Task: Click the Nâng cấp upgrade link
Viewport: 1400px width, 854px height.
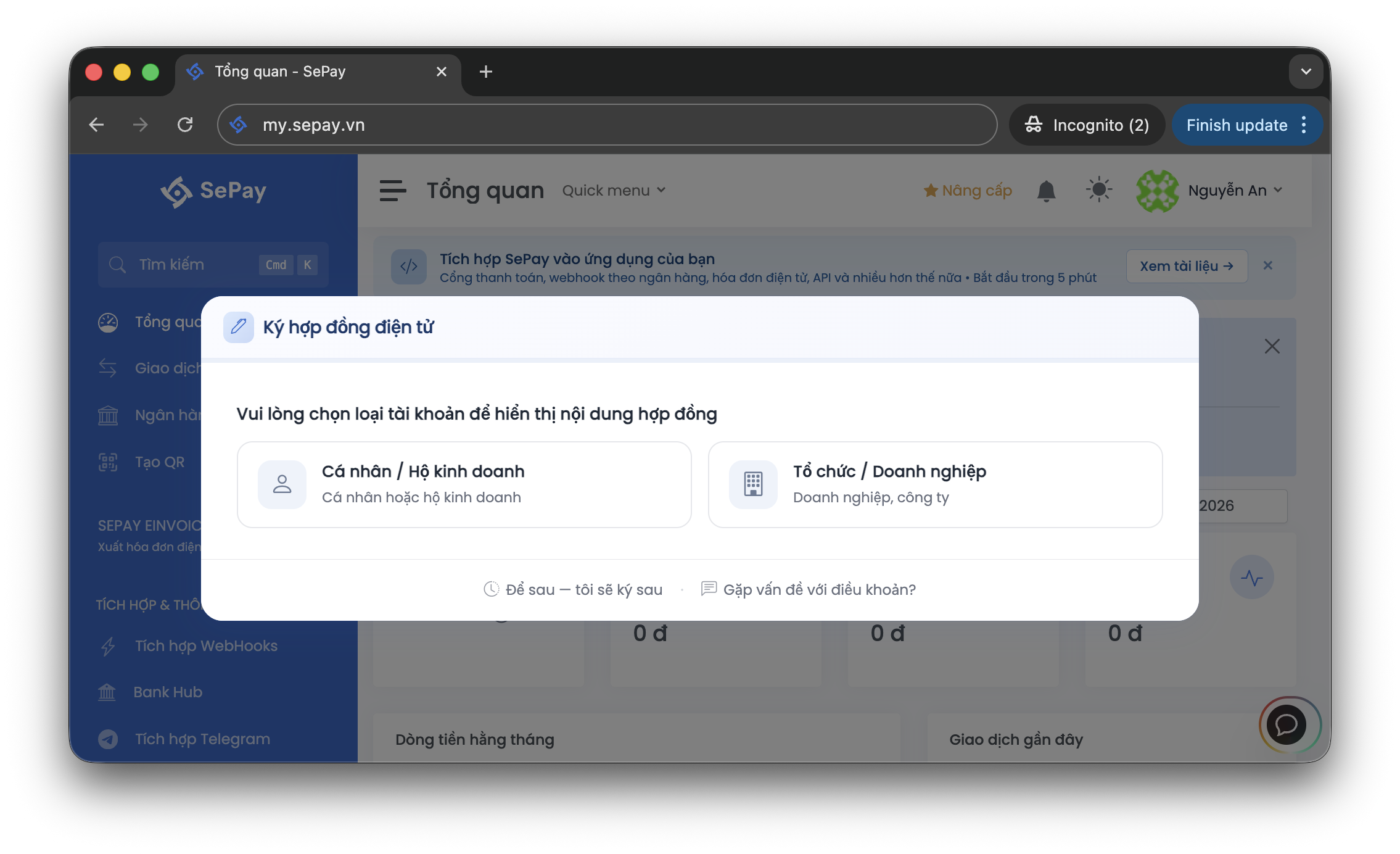Action: (x=968, y=191)
